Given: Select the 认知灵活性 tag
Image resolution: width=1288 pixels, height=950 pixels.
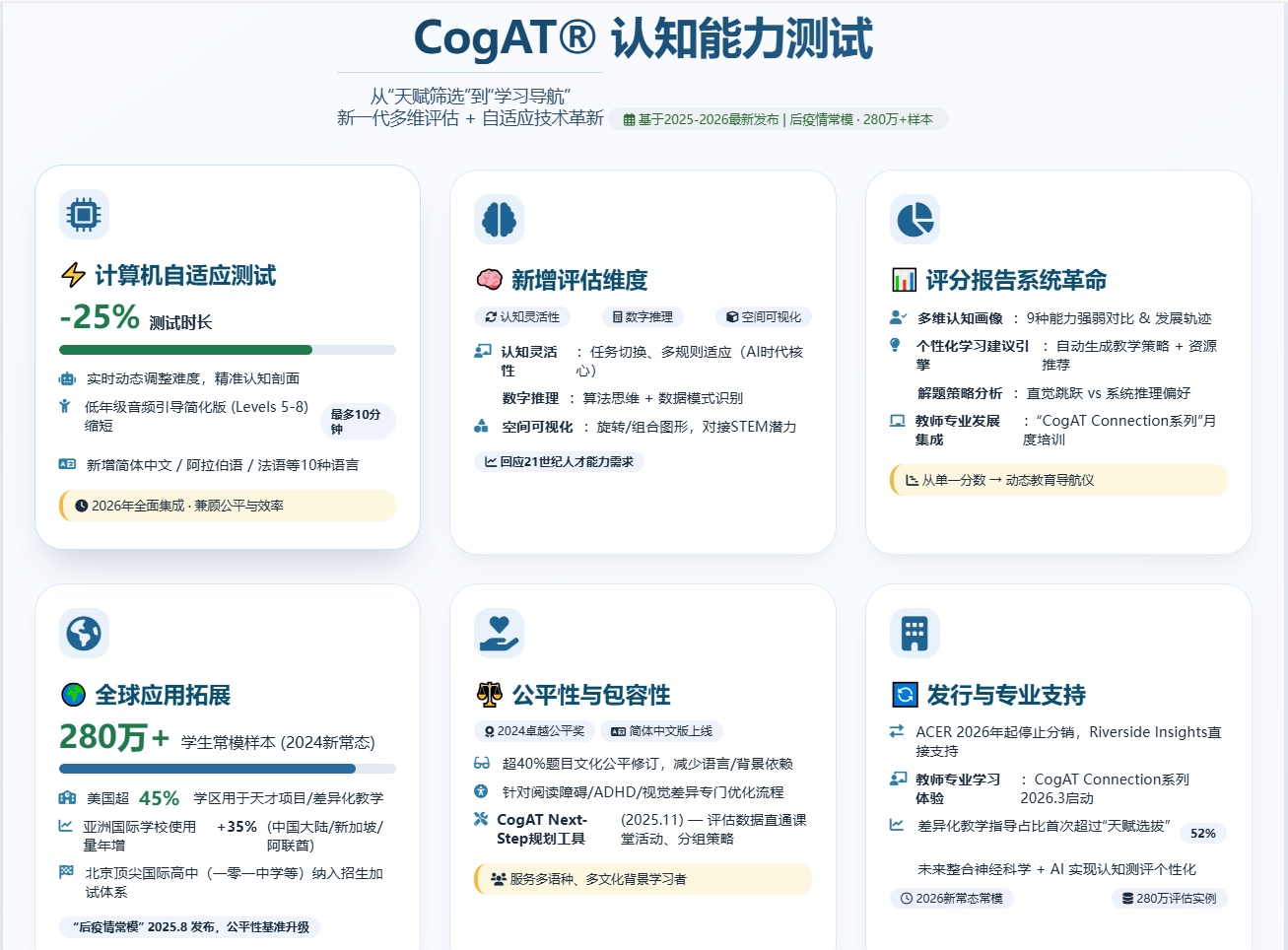Looking at the screenshot, I should click(522, 317).
